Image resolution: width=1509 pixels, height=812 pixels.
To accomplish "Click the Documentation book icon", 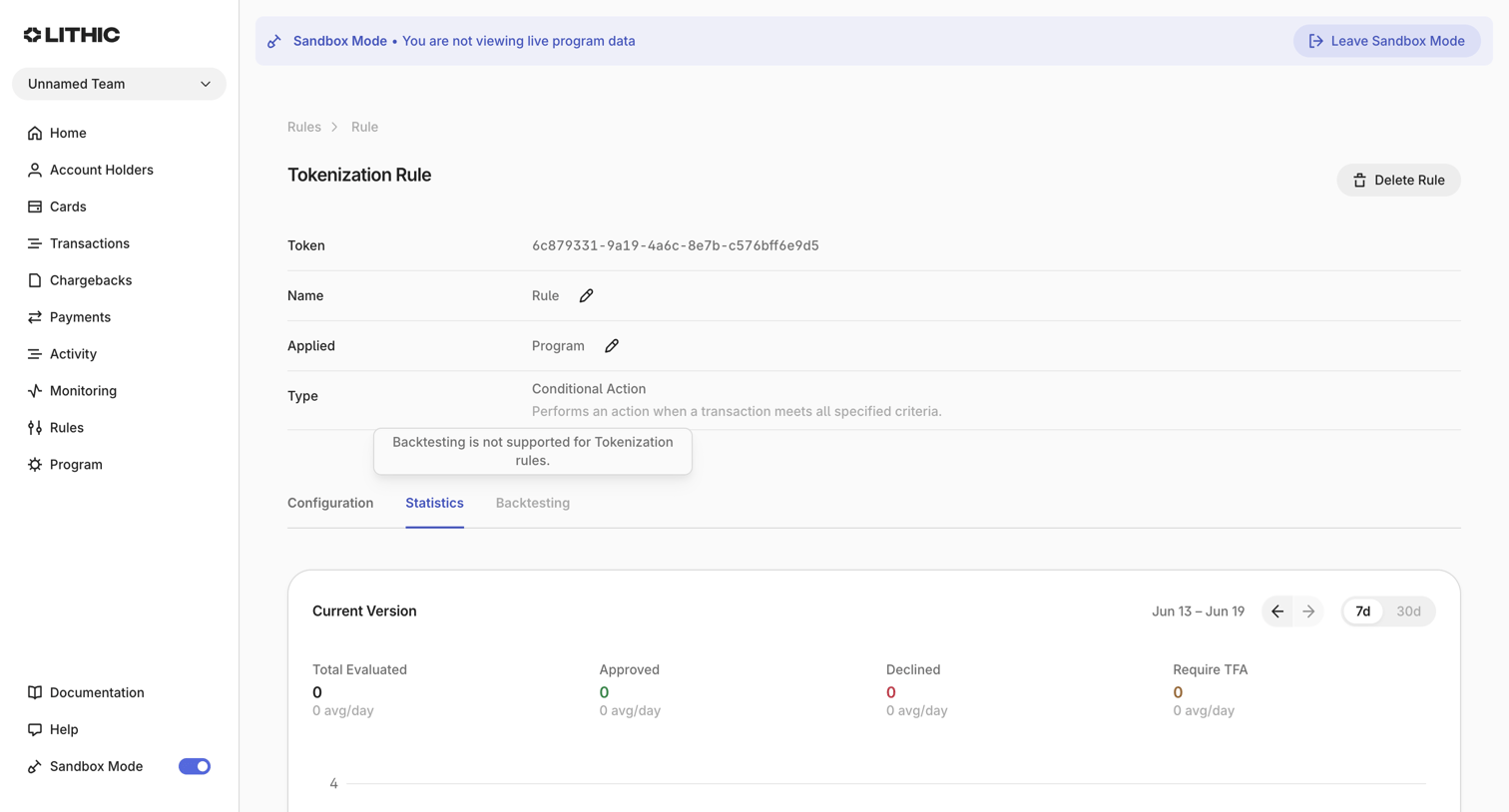I will tap(35, 692).
